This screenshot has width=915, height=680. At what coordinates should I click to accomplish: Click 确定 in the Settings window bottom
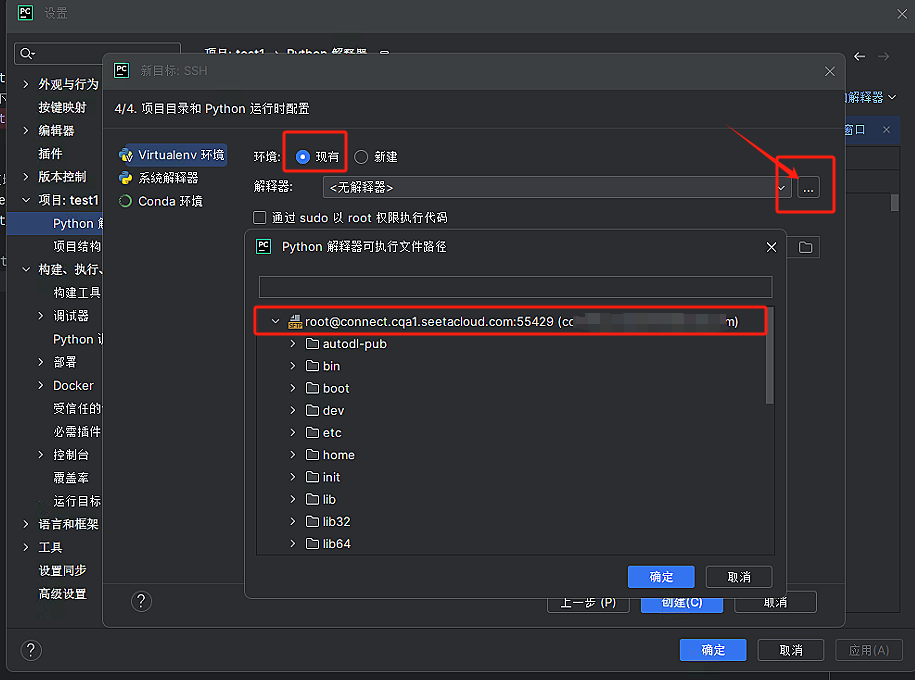[713, 650]
